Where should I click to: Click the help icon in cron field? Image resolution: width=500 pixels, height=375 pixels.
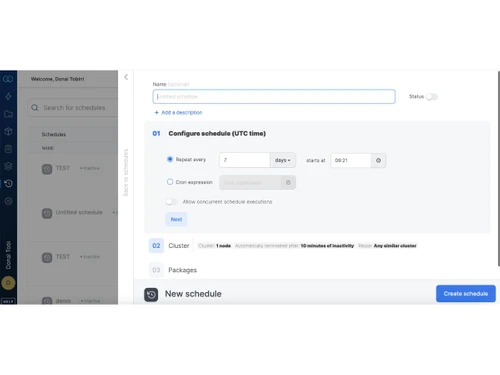point(288,183)
